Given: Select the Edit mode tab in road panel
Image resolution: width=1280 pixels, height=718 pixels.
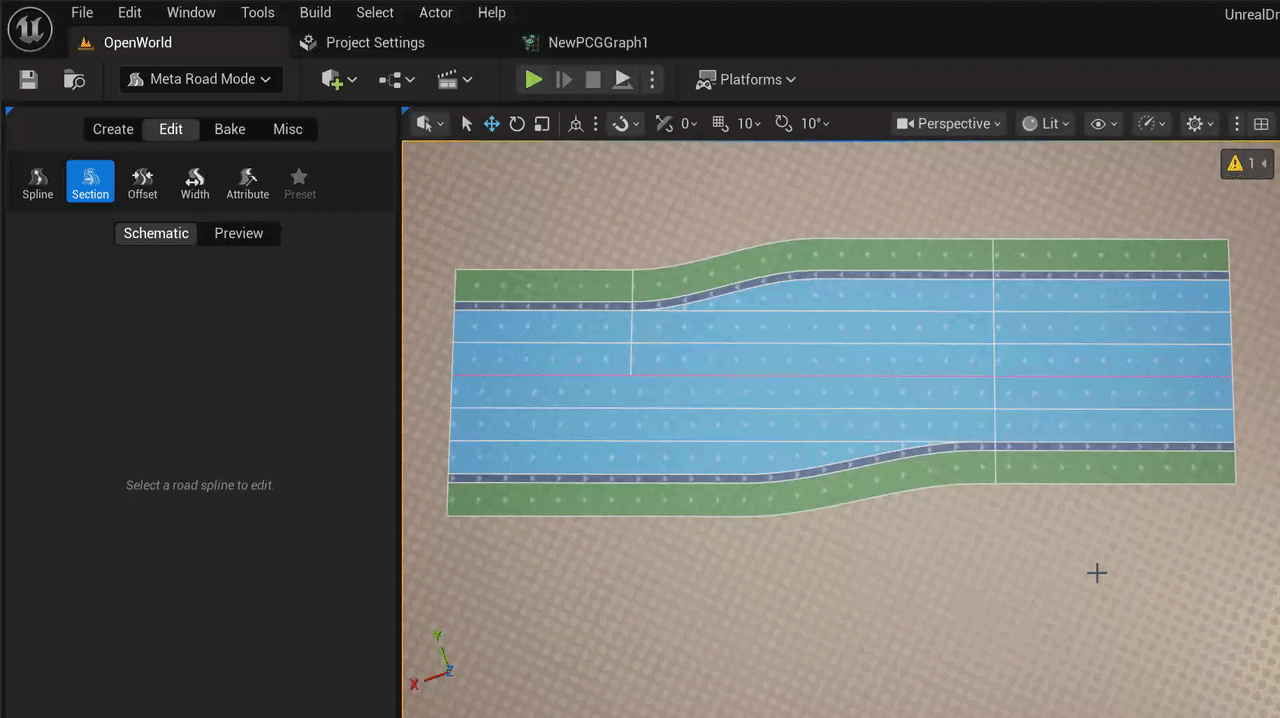Looking at the screenshot, I should (171, 129).
